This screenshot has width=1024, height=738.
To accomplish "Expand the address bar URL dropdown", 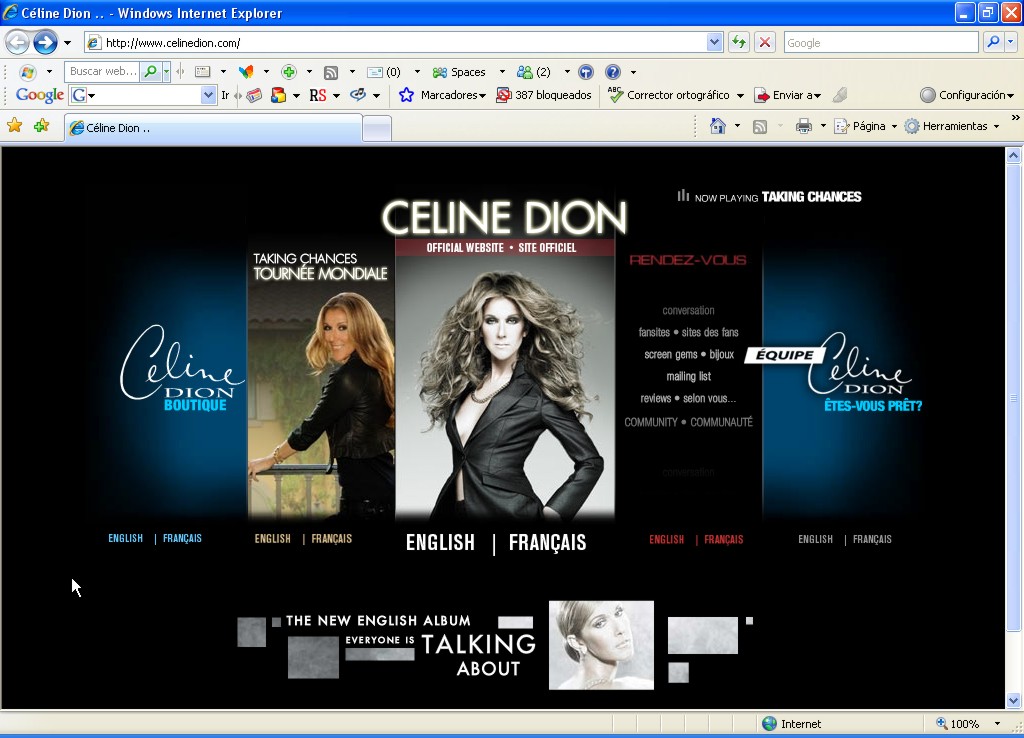I will click(x=714, y=43).
